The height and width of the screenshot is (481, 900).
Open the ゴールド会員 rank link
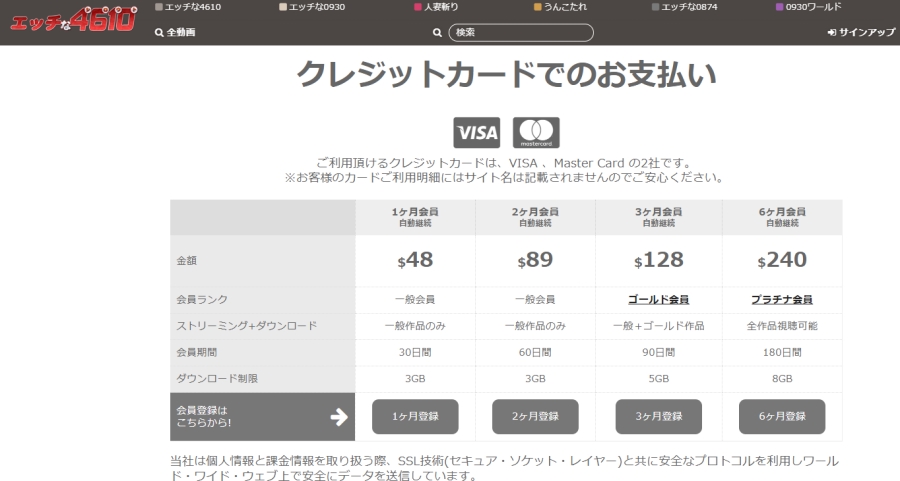tap(658, 300)
